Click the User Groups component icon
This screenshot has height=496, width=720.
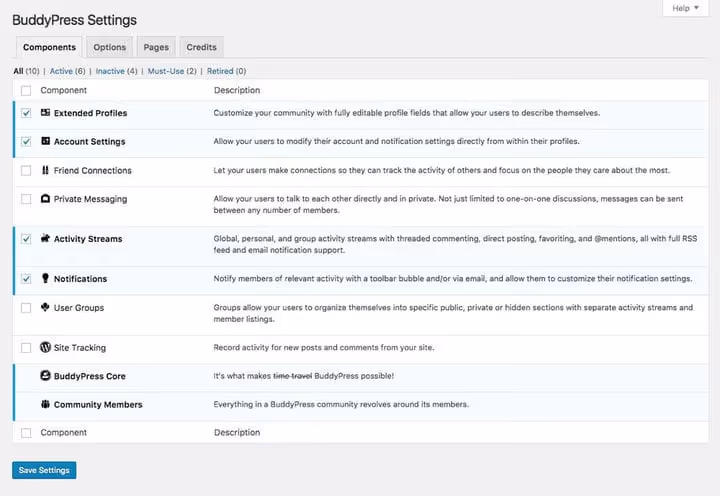[45, 307]
